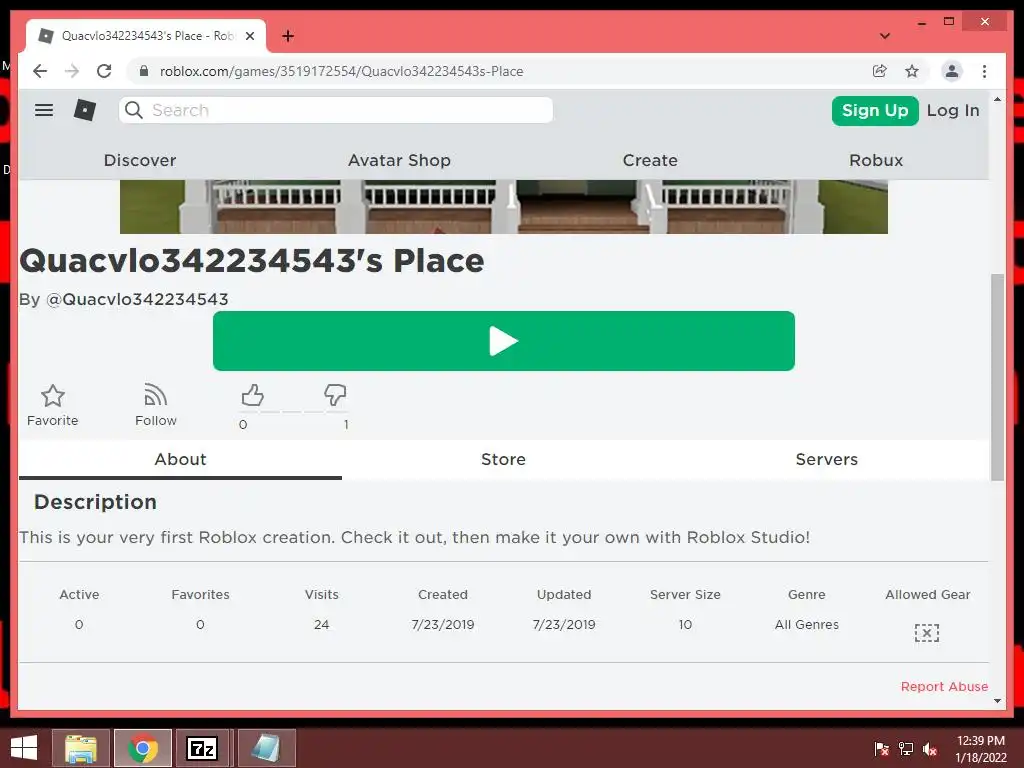Image resolution: width=1024 pixels, height=768 pixels.
Task: Dislike the game with thumbs down
Action: point(335,394)
